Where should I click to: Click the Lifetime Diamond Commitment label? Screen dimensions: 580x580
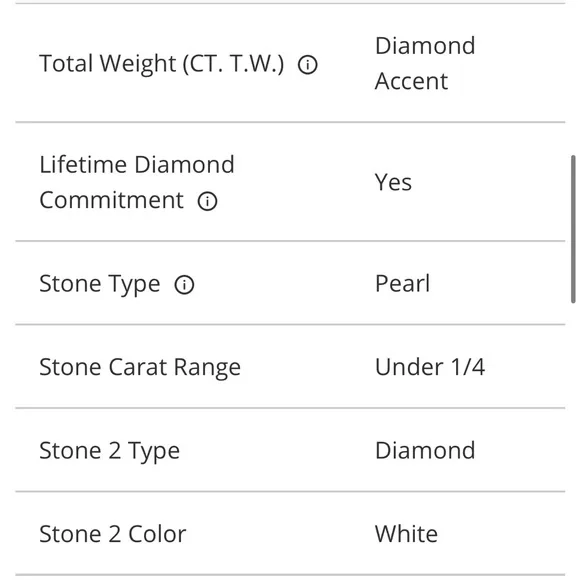137,182
